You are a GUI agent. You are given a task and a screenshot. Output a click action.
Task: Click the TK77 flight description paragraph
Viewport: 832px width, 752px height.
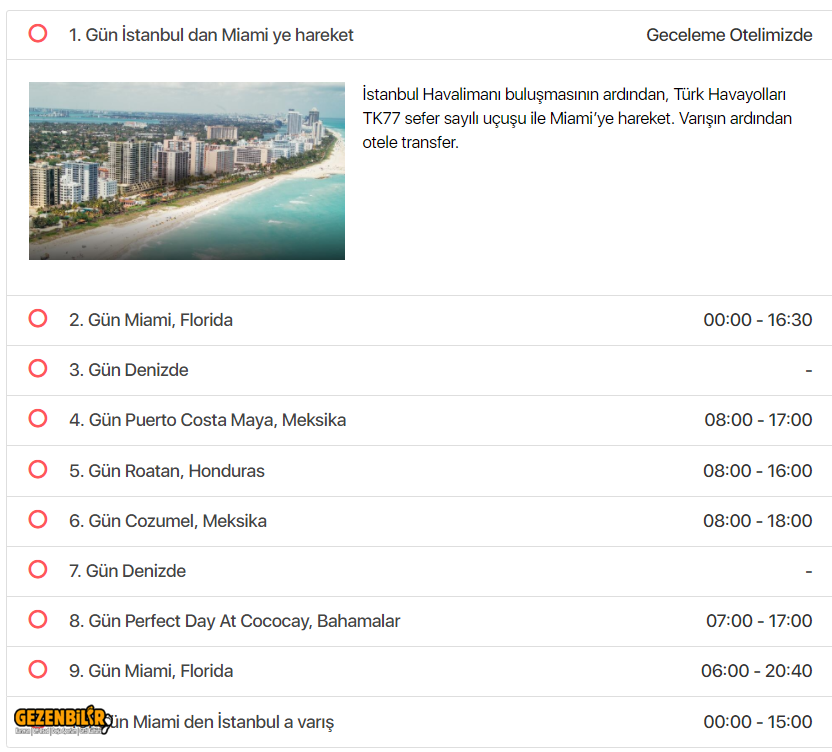tap(577, 118)
